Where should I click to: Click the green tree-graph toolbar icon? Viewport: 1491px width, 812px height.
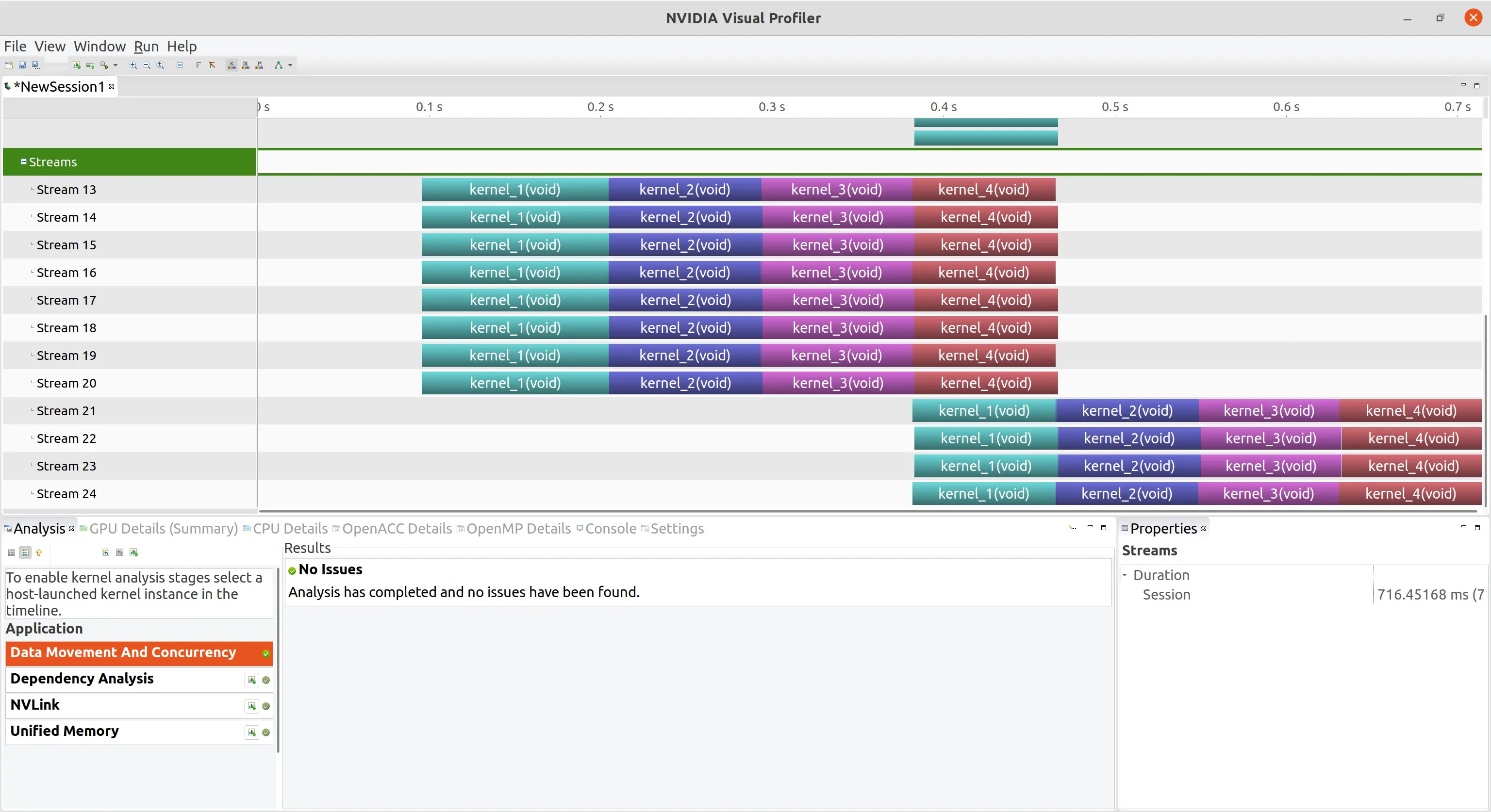pos(279,65)
